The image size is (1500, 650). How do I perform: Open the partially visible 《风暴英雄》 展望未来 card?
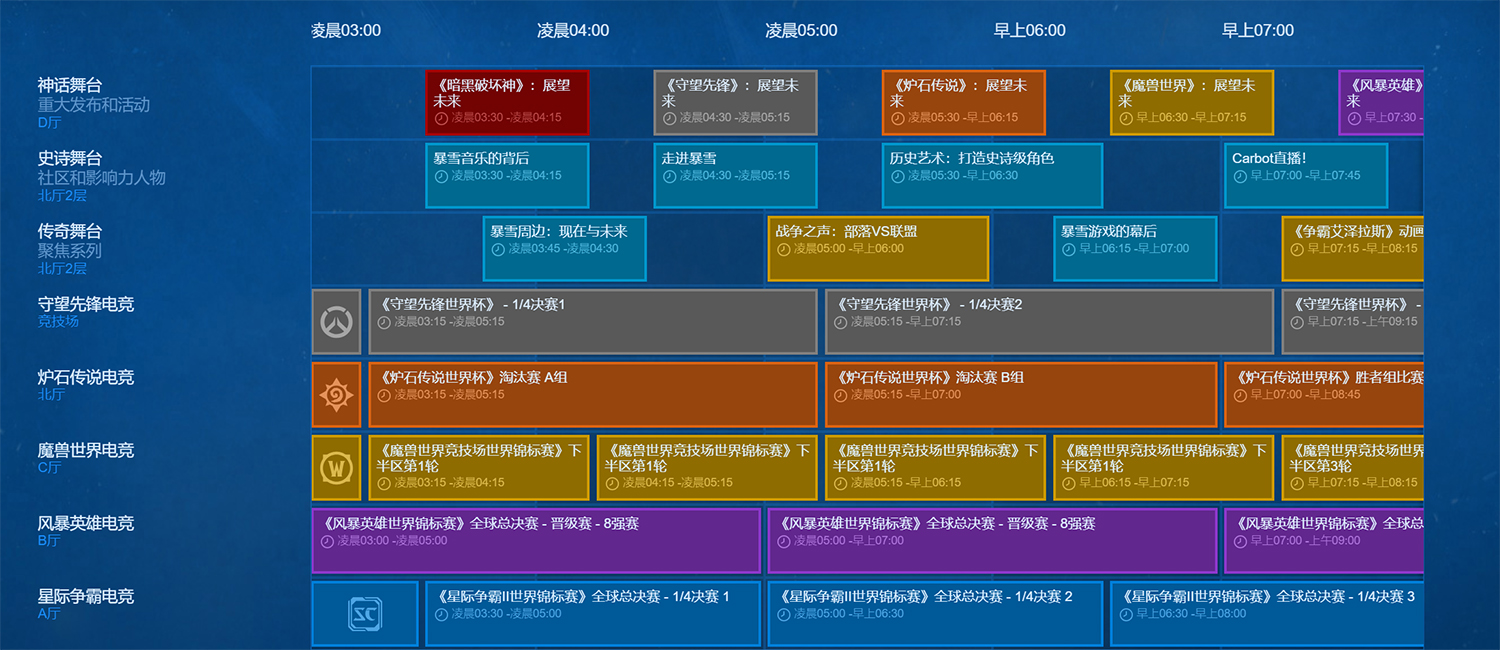coord(1382,103)
